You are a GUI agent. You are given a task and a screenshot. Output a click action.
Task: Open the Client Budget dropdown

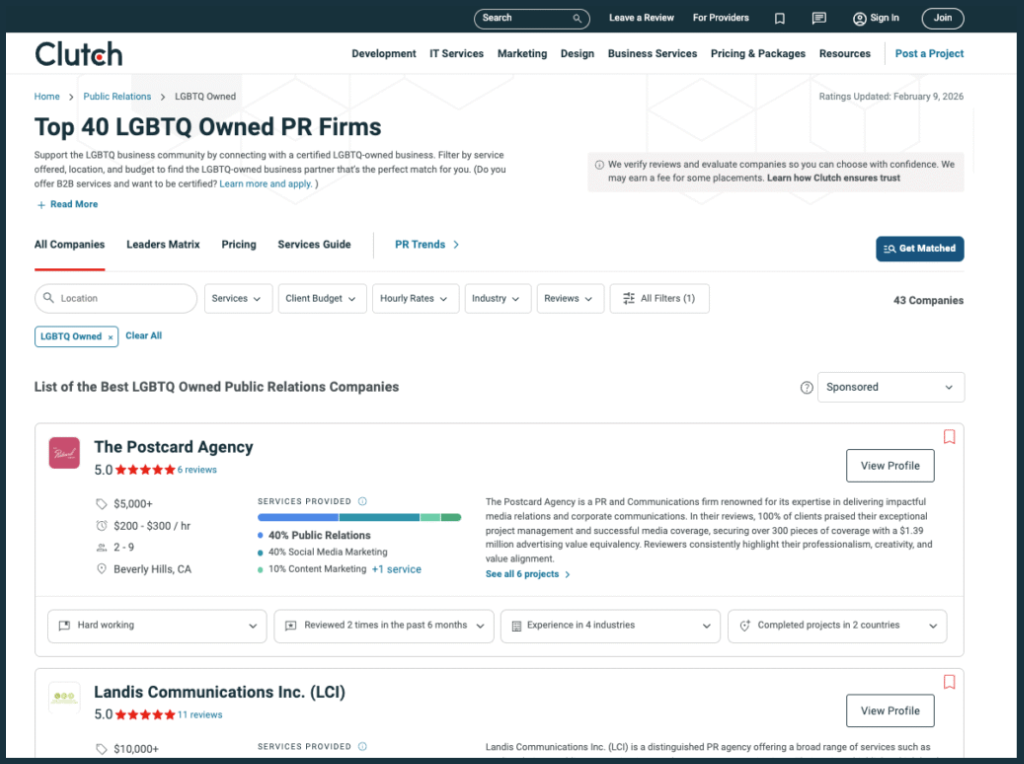pos(321,298)
